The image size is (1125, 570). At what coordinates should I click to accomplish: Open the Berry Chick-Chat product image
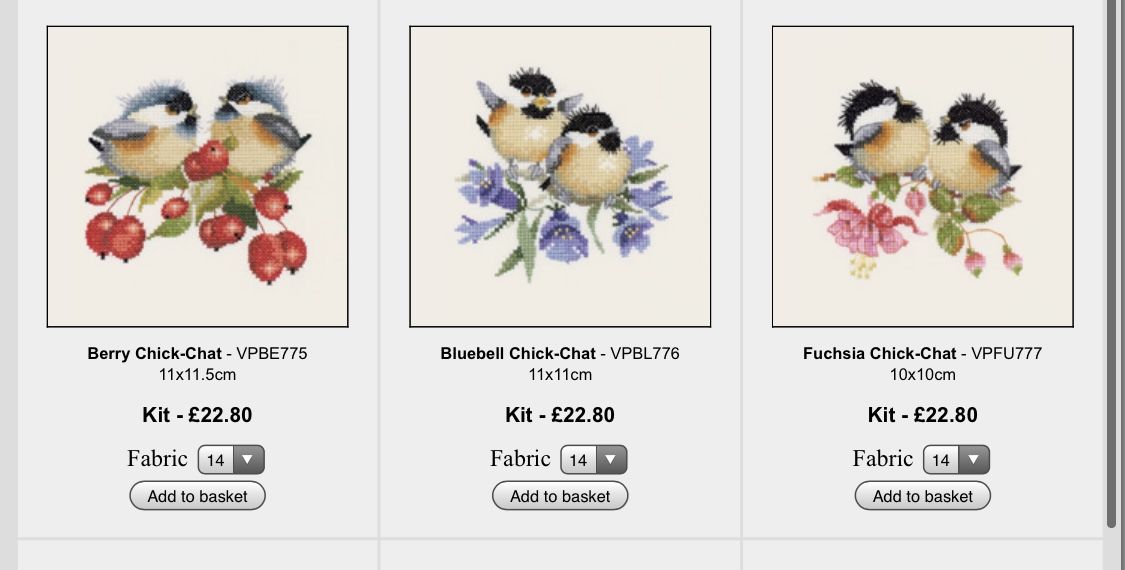click(197, 177)
